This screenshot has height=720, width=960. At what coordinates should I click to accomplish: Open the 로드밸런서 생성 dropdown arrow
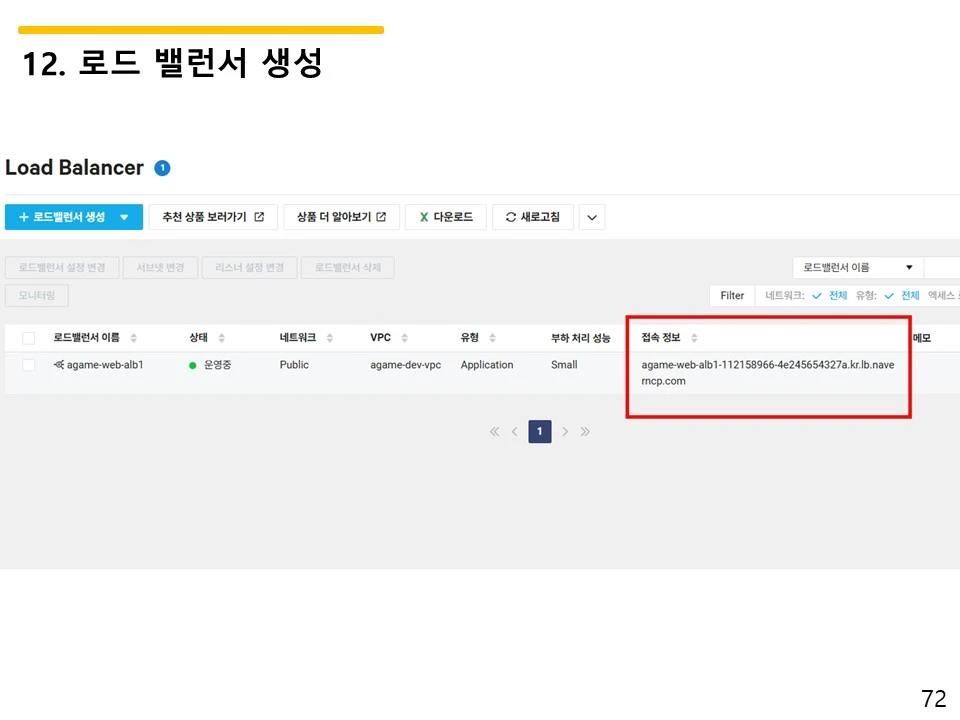pos(124,217)
